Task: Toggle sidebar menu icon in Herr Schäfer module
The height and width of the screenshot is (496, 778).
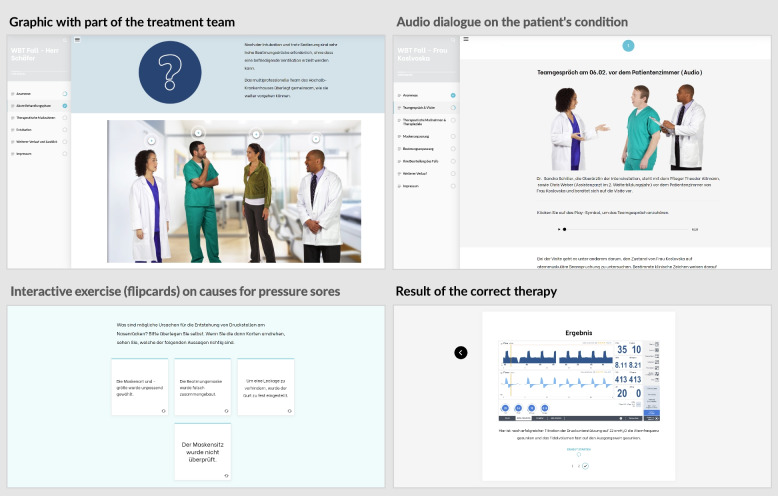Action: pos(77,39)
